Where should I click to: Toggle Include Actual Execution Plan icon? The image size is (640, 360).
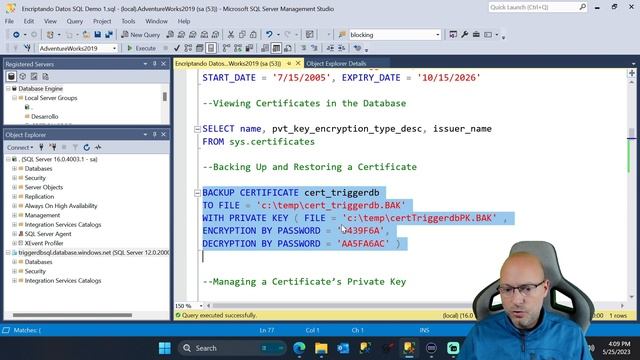tap(227, 48)
